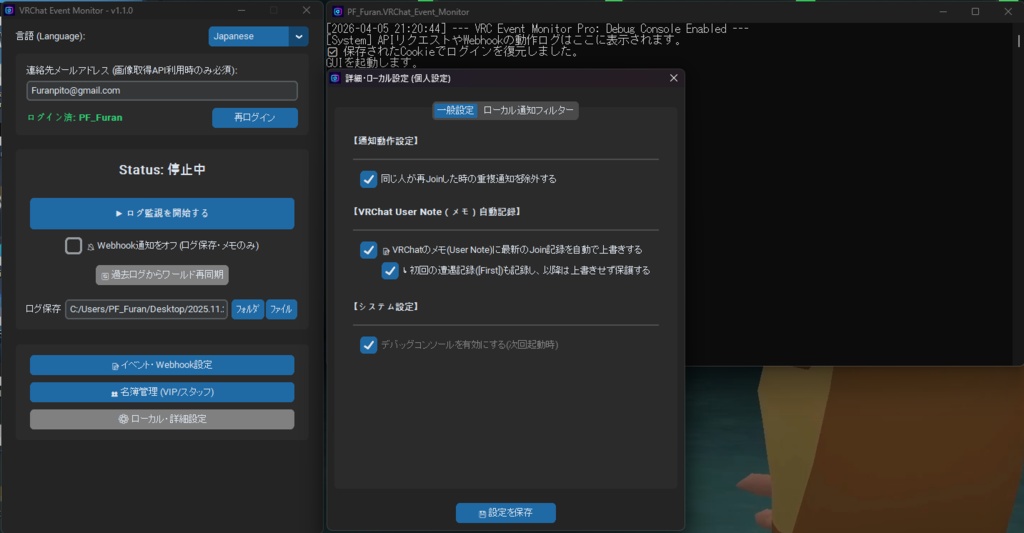This screenshot has height=533, width=1024.
Task: Click the Status: 停止中 label
Action: pos(162,170)
